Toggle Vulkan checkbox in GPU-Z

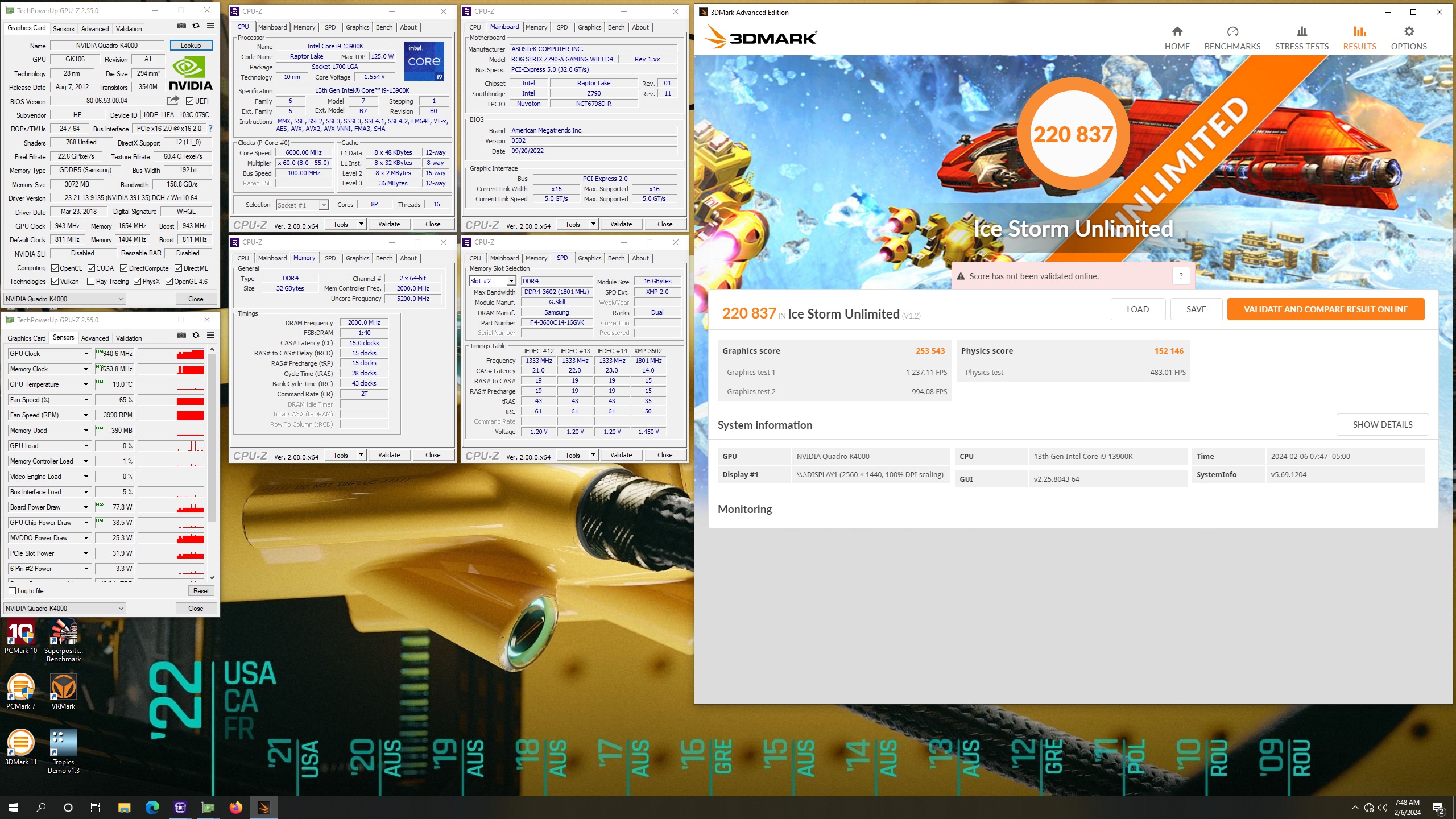click(55, 281)
